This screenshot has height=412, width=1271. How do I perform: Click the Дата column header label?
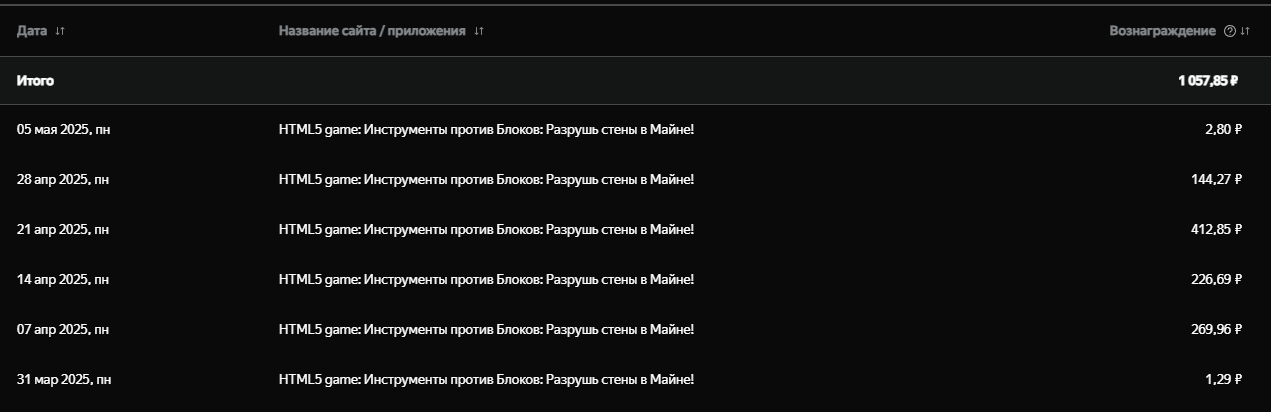32,31
